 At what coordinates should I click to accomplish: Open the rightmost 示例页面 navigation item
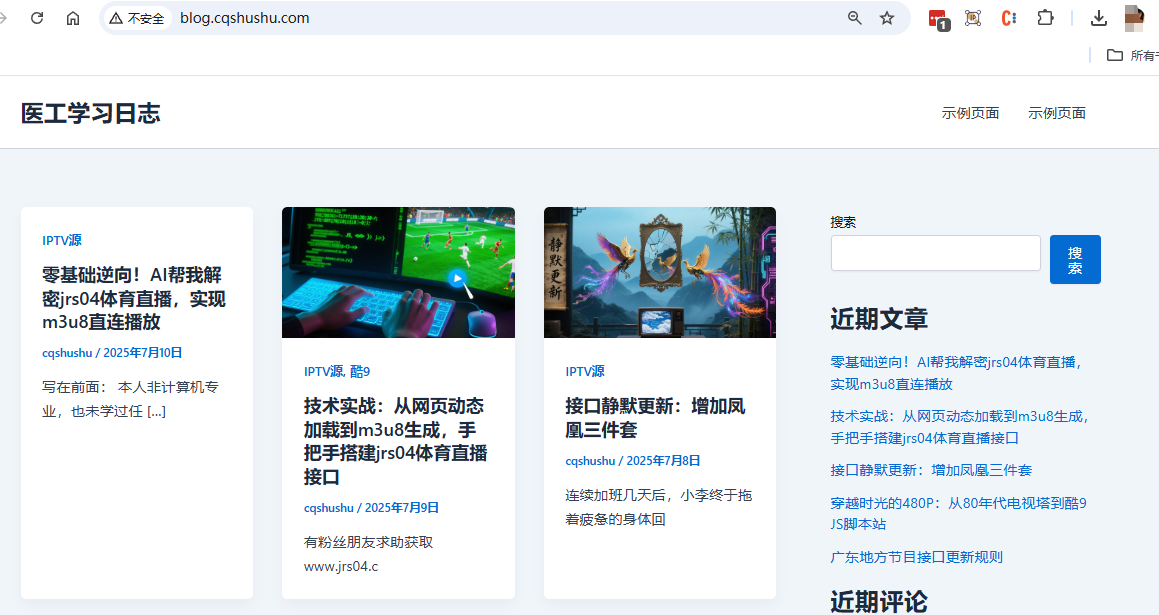pos(1057,113)
